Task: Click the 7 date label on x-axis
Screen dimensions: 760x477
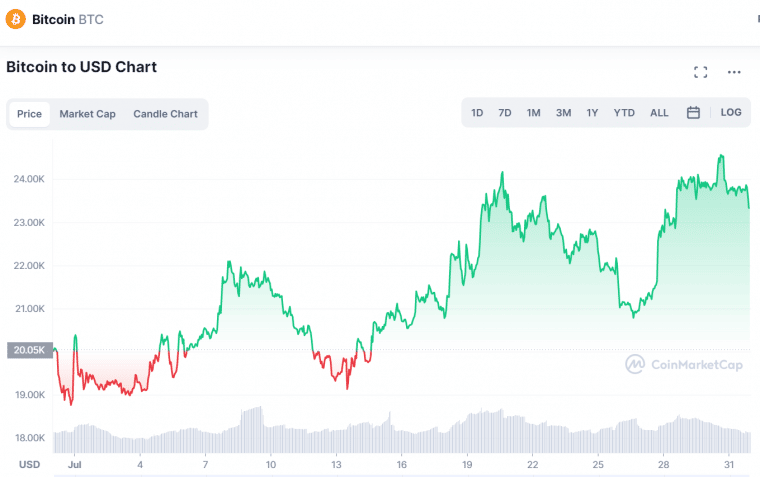Action: click(x=206, y=464)
